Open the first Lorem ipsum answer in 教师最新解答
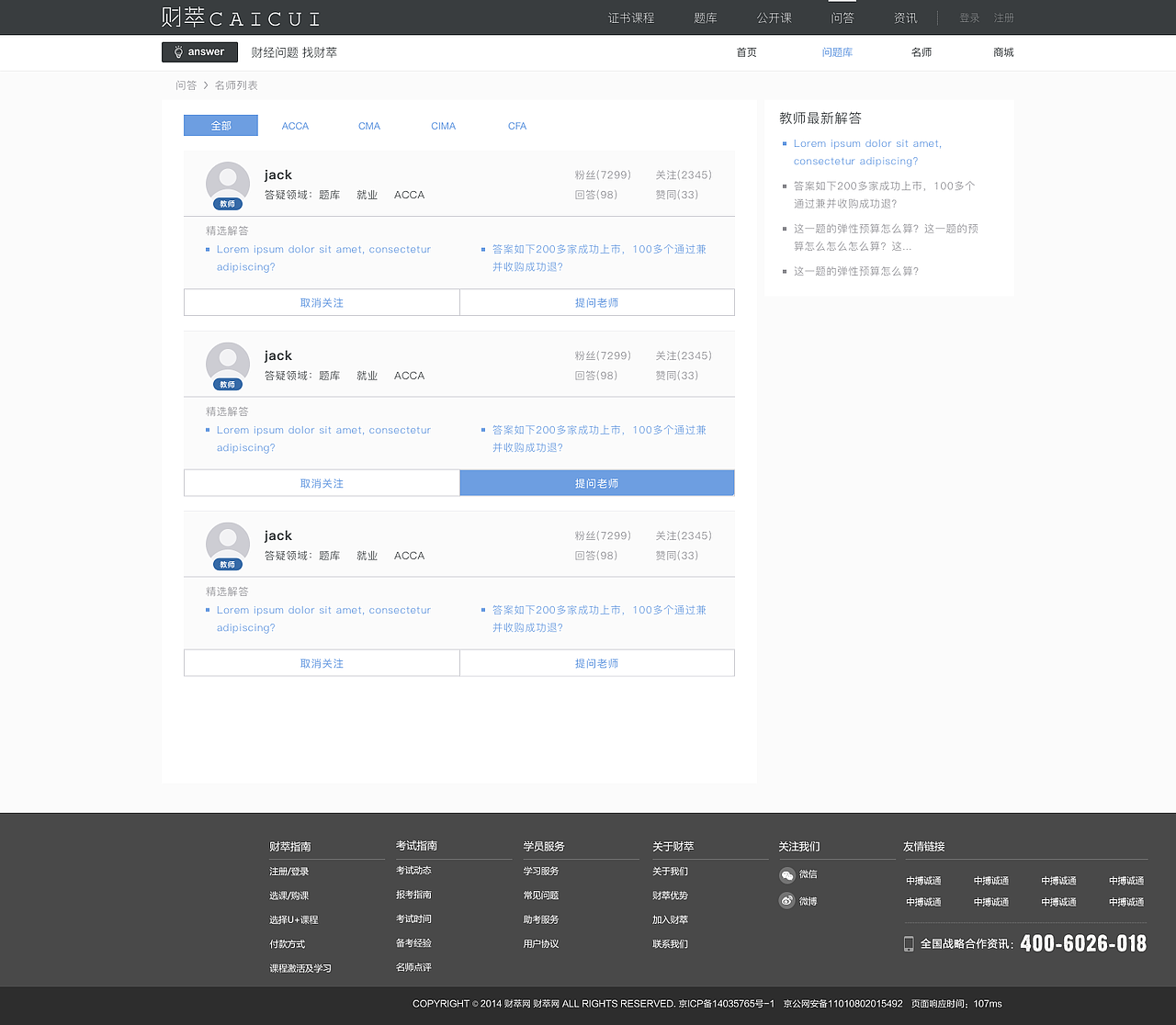1176x1025 pixels. tap(866, 152)
